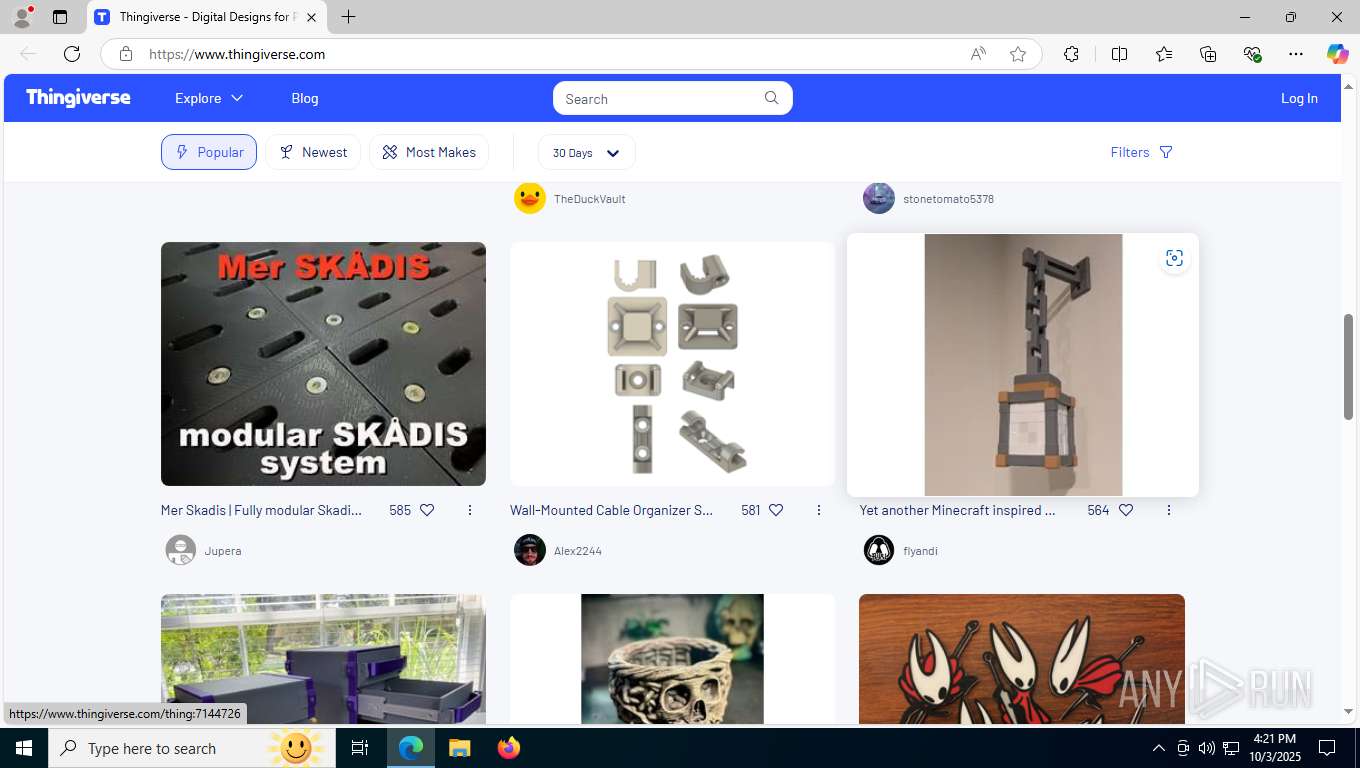Viewport: 1360px width, 768px height.
Task: Open Collections icon
Action: pos(1208,54)
